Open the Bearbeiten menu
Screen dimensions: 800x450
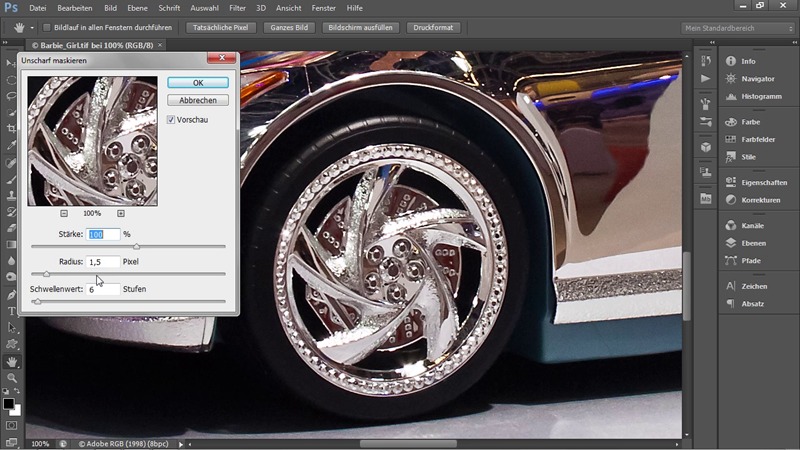[x=75, y=8]
